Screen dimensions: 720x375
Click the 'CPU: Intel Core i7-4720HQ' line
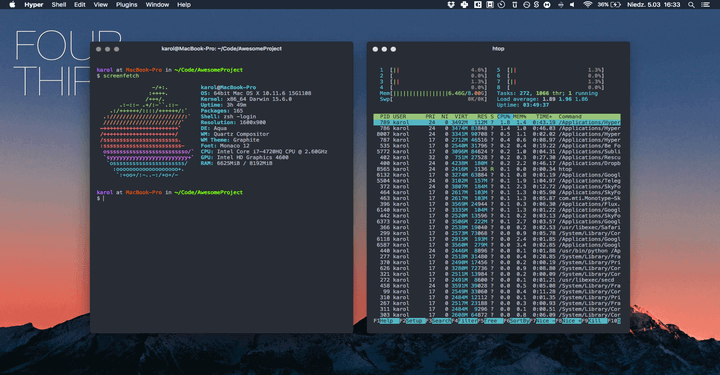coord(264,151)
